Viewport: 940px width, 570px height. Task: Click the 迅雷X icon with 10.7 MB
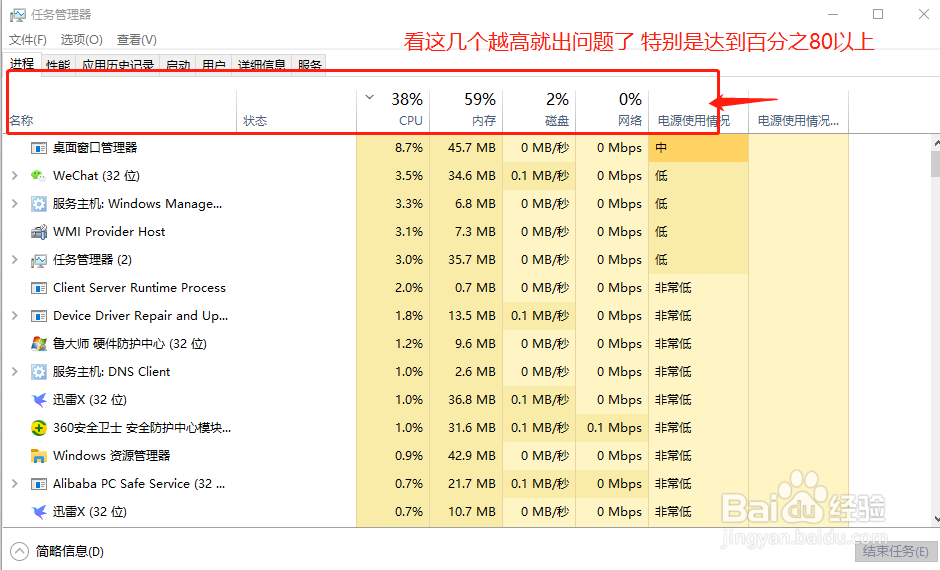click(39, 512)
